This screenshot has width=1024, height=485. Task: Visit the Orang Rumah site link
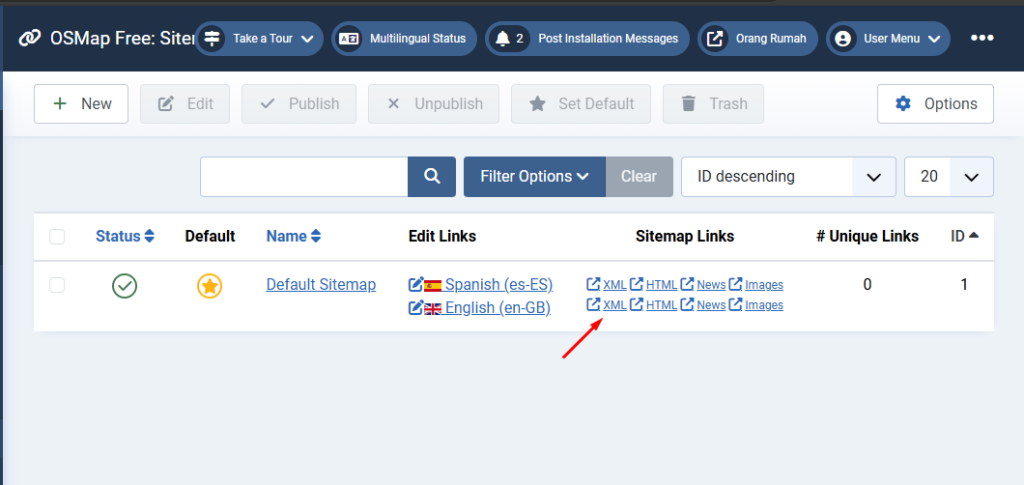point(758,39)
